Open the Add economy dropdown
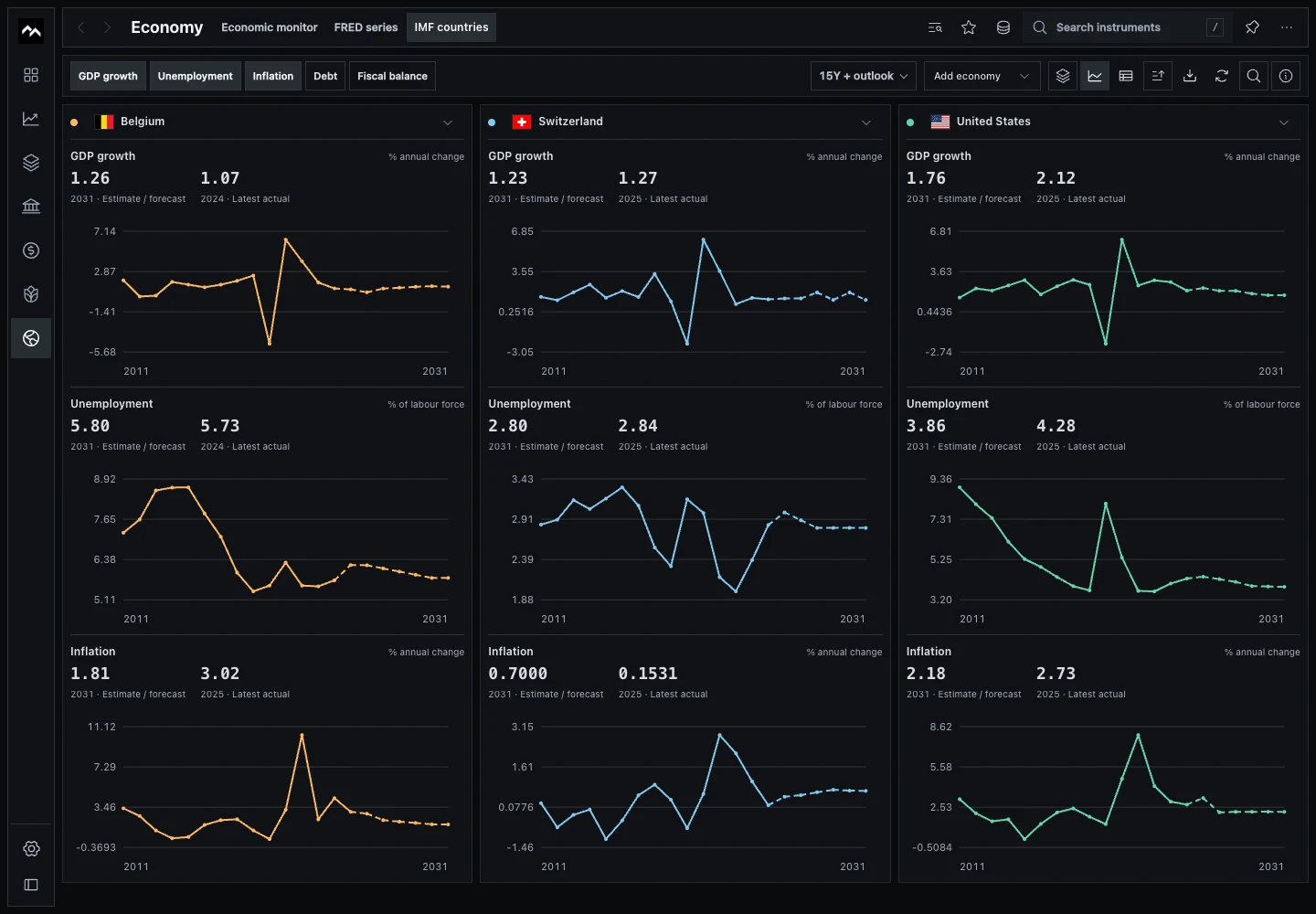Image resolution: width=1316 pixels, height=914 pixels. [982, 76]
